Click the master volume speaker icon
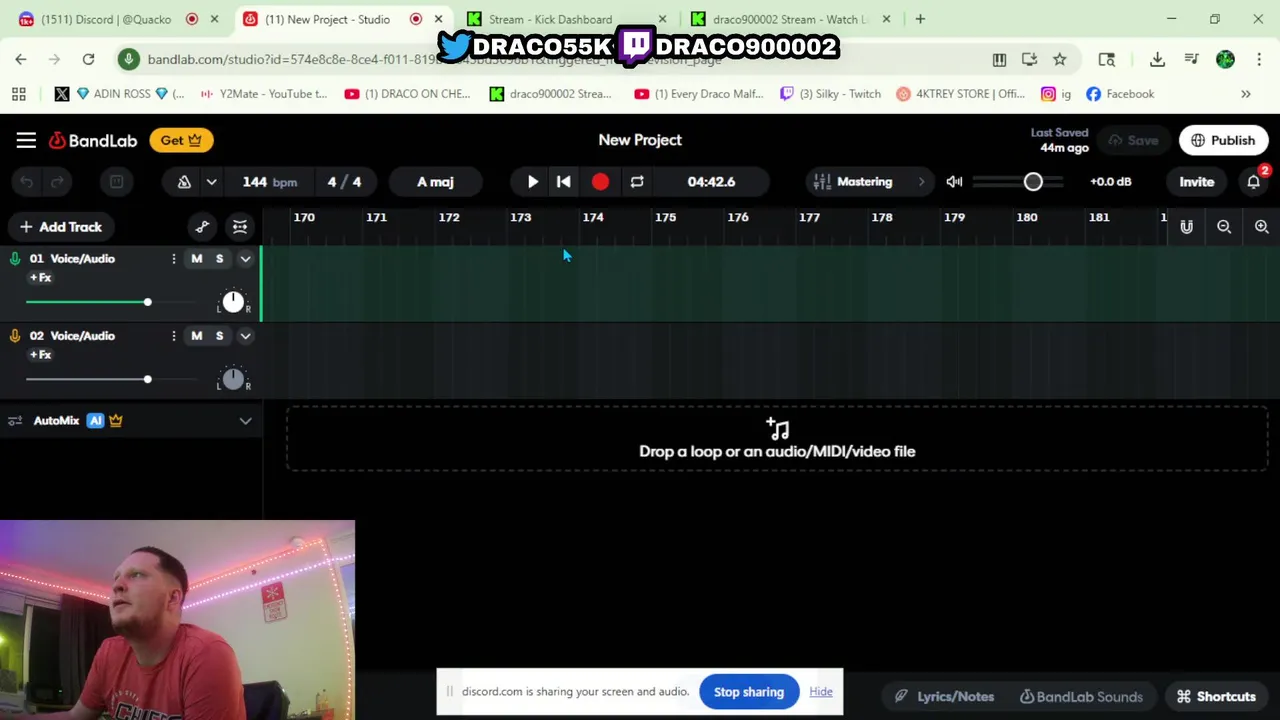This screenshot has width=1280, height=720. point(954,182)
